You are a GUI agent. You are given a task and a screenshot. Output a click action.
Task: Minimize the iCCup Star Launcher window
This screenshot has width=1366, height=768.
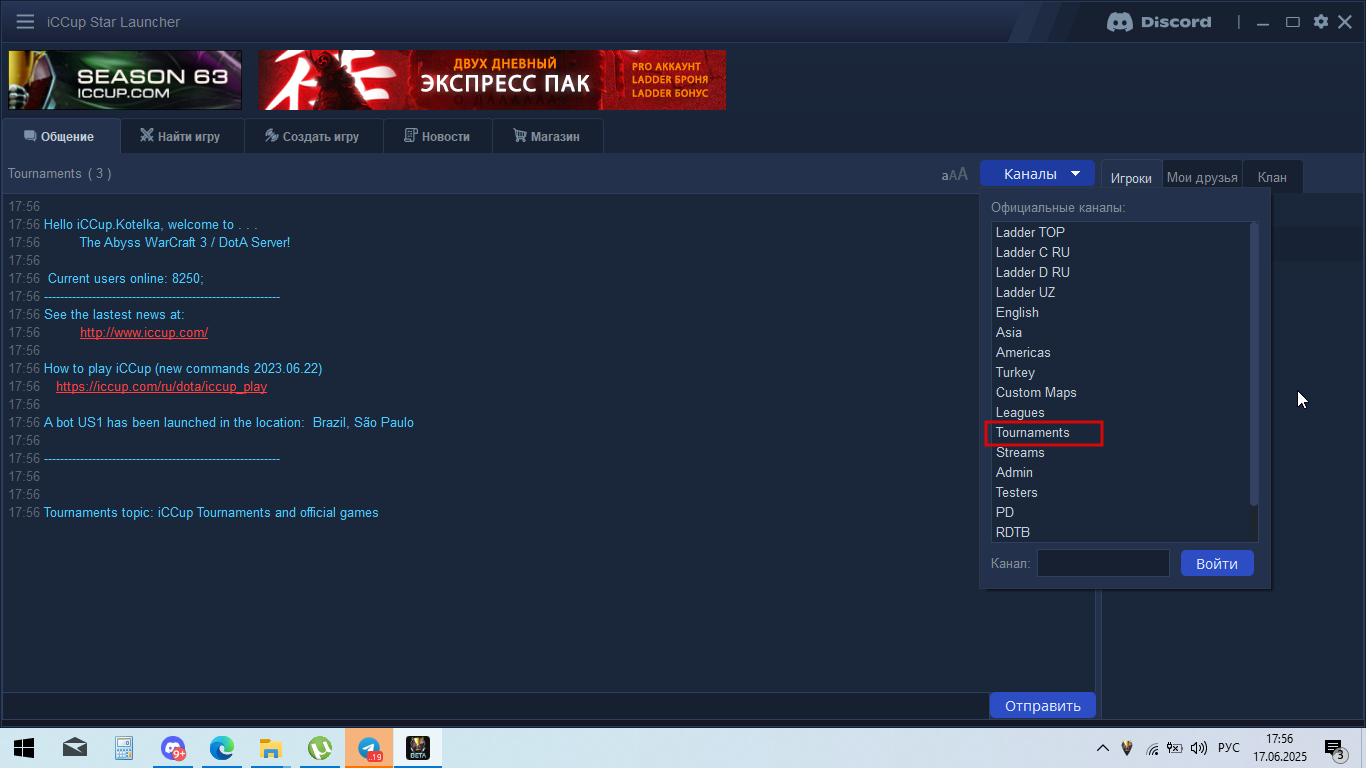[x=1265, y=22]
